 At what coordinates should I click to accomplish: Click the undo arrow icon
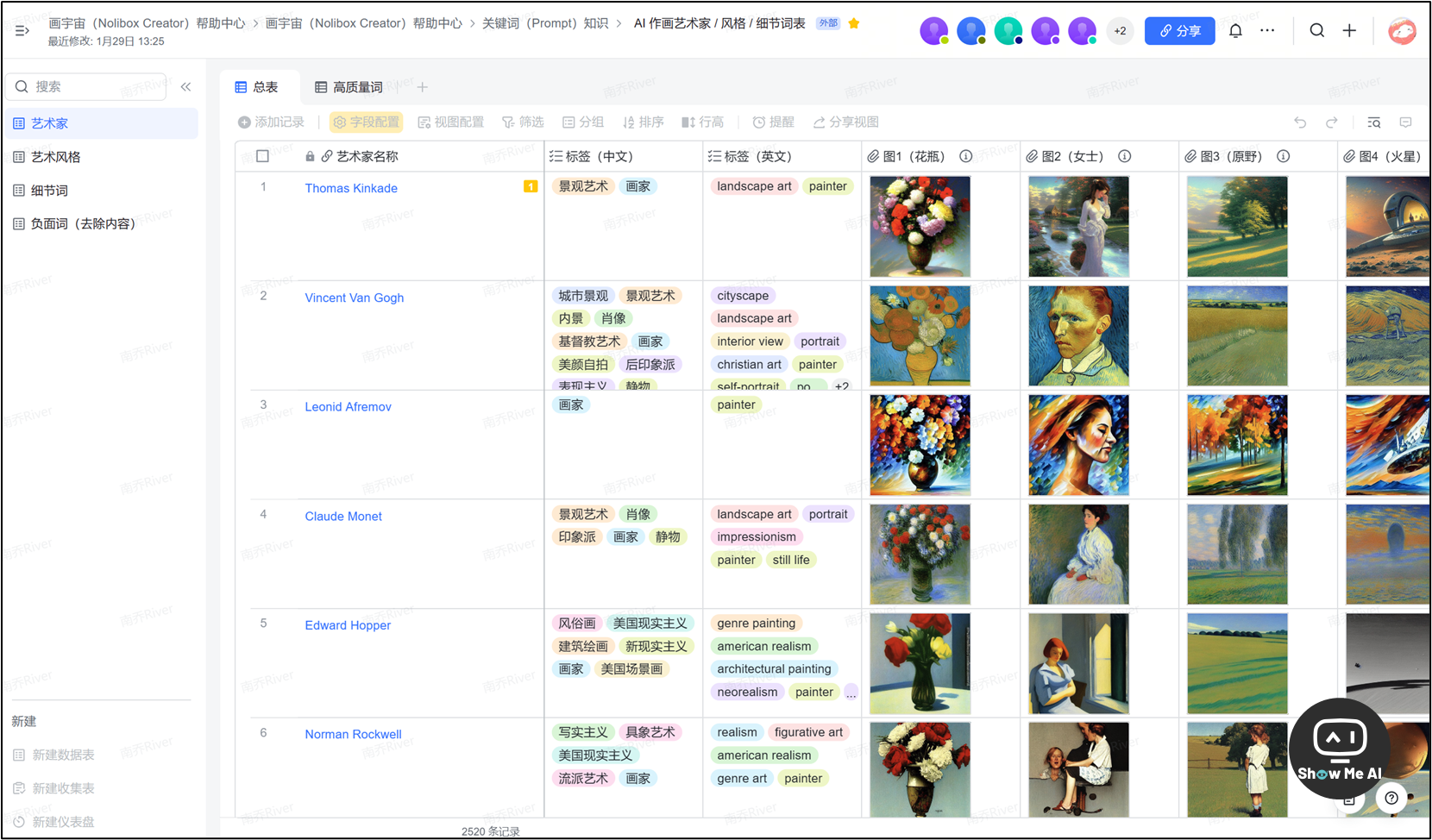[1300, 122]
